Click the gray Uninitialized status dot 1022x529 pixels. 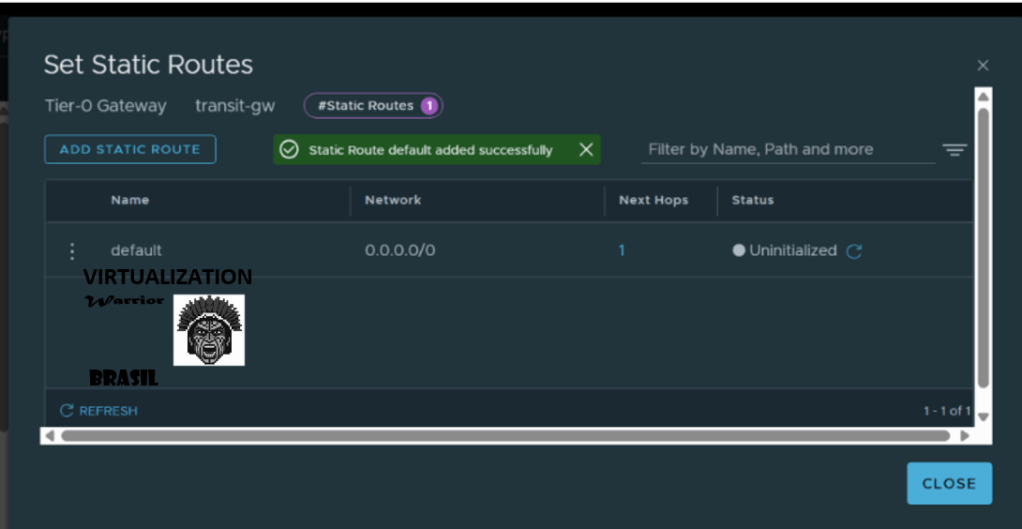coord(739,251)
